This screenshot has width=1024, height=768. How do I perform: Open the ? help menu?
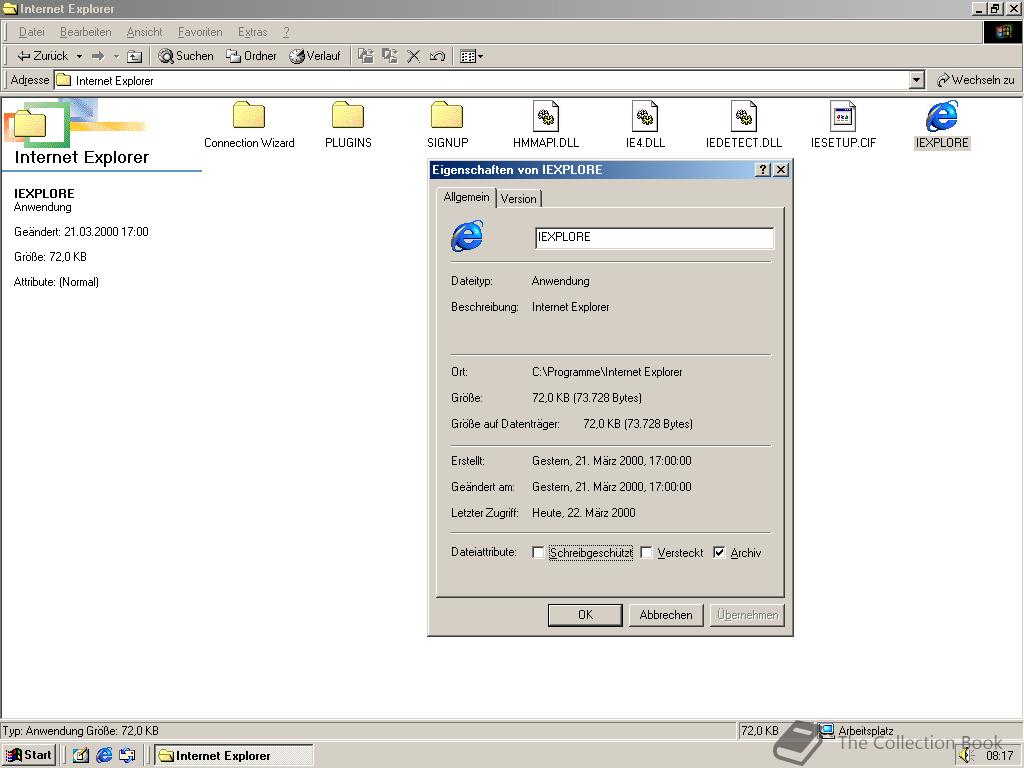[x=286, y=32]
